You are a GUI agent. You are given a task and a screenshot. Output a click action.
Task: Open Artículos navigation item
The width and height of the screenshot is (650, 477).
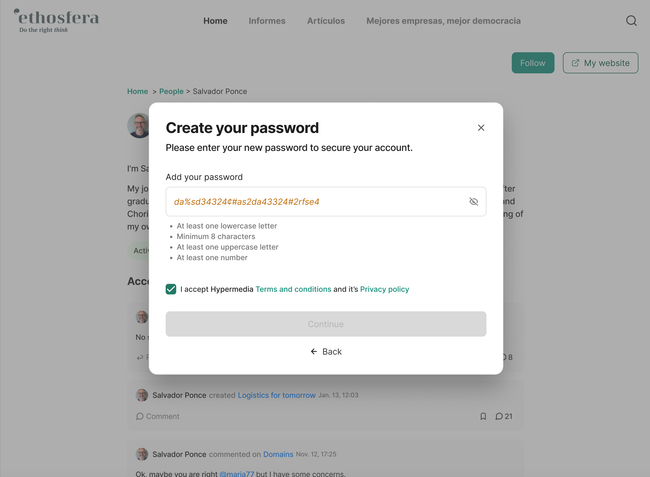[x=326, y=20]
